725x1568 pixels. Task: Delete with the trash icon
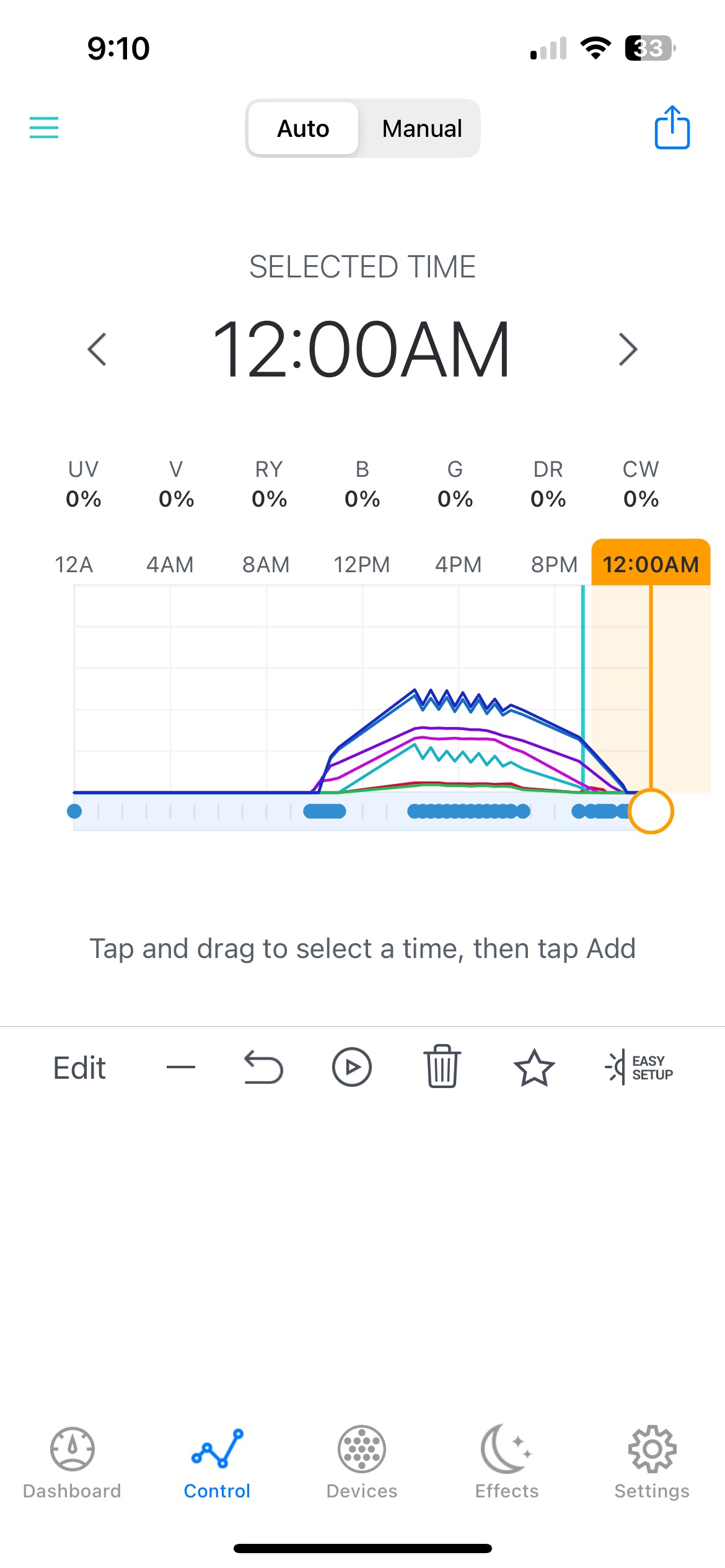pyautogui.click(x=442, y=1067)
